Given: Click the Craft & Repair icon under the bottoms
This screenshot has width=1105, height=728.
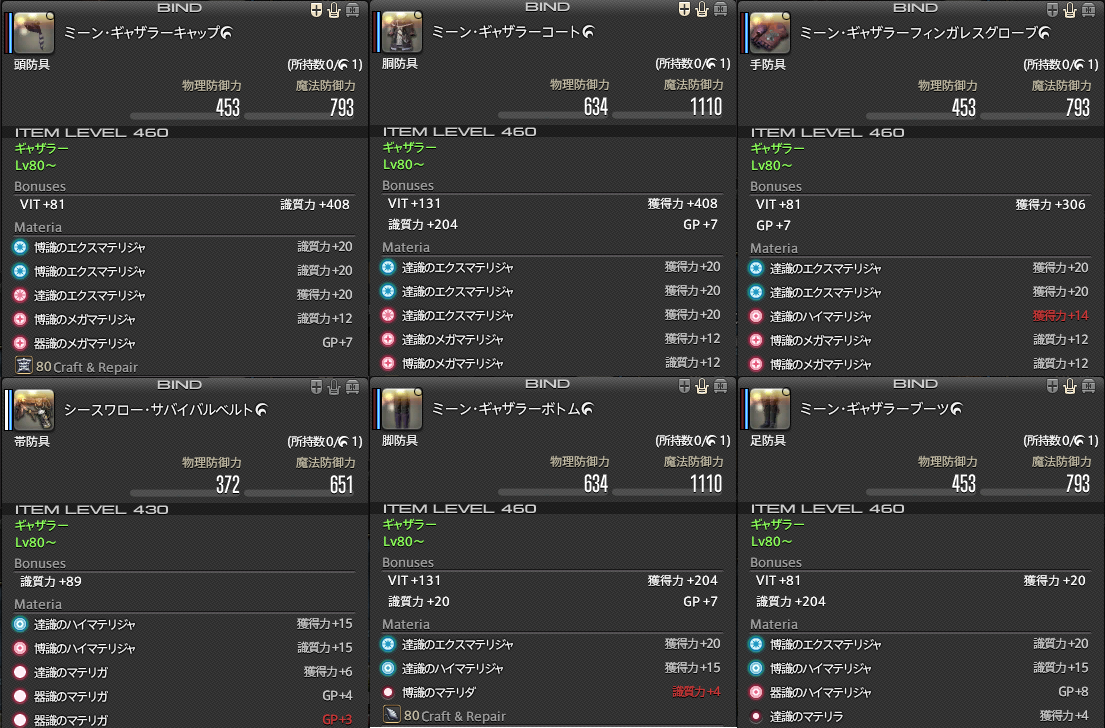Looking at the screenshot, I should click(x=391, y=715).
